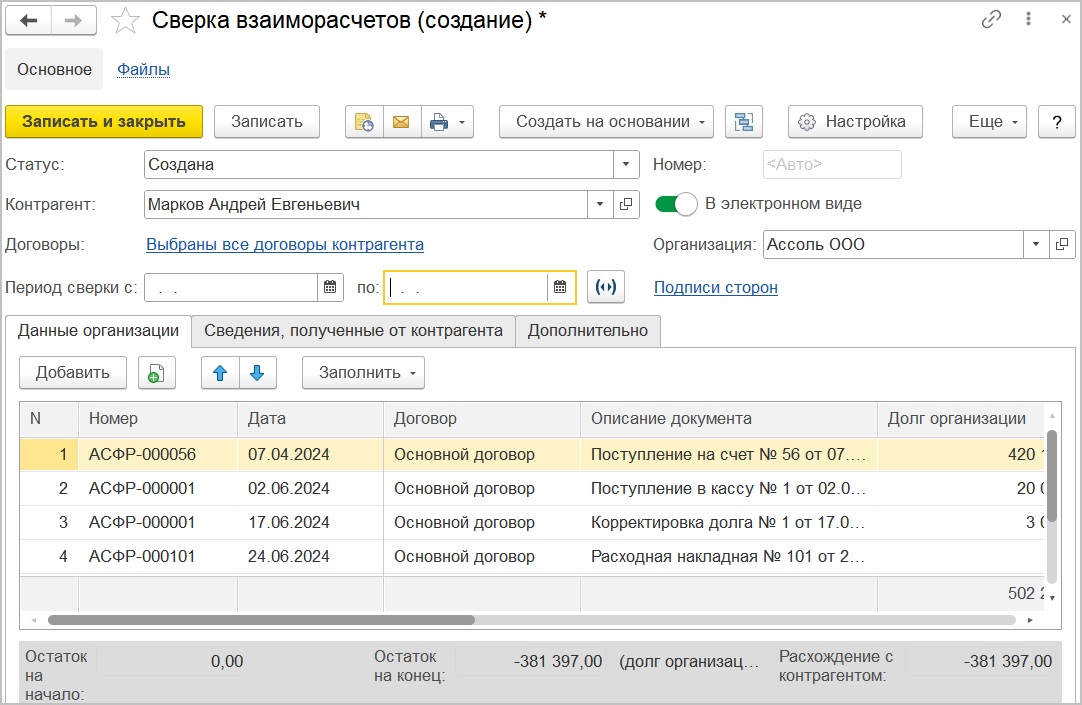The height and width of the screenshot is (705, 1082).
Task: Open calendar for period start date
Action: click(x=330, y=288)
